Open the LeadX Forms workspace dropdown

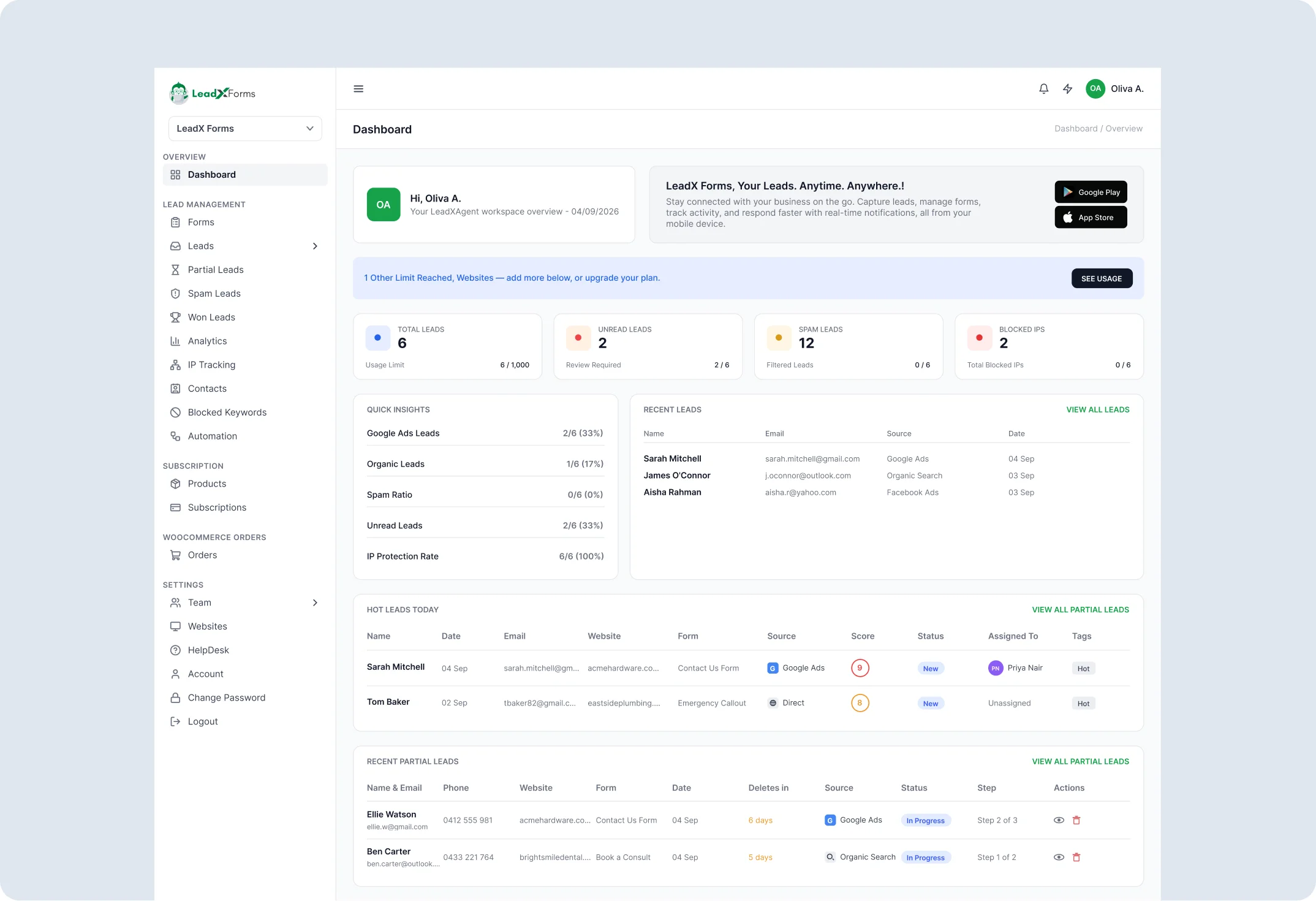coord(245,129)
